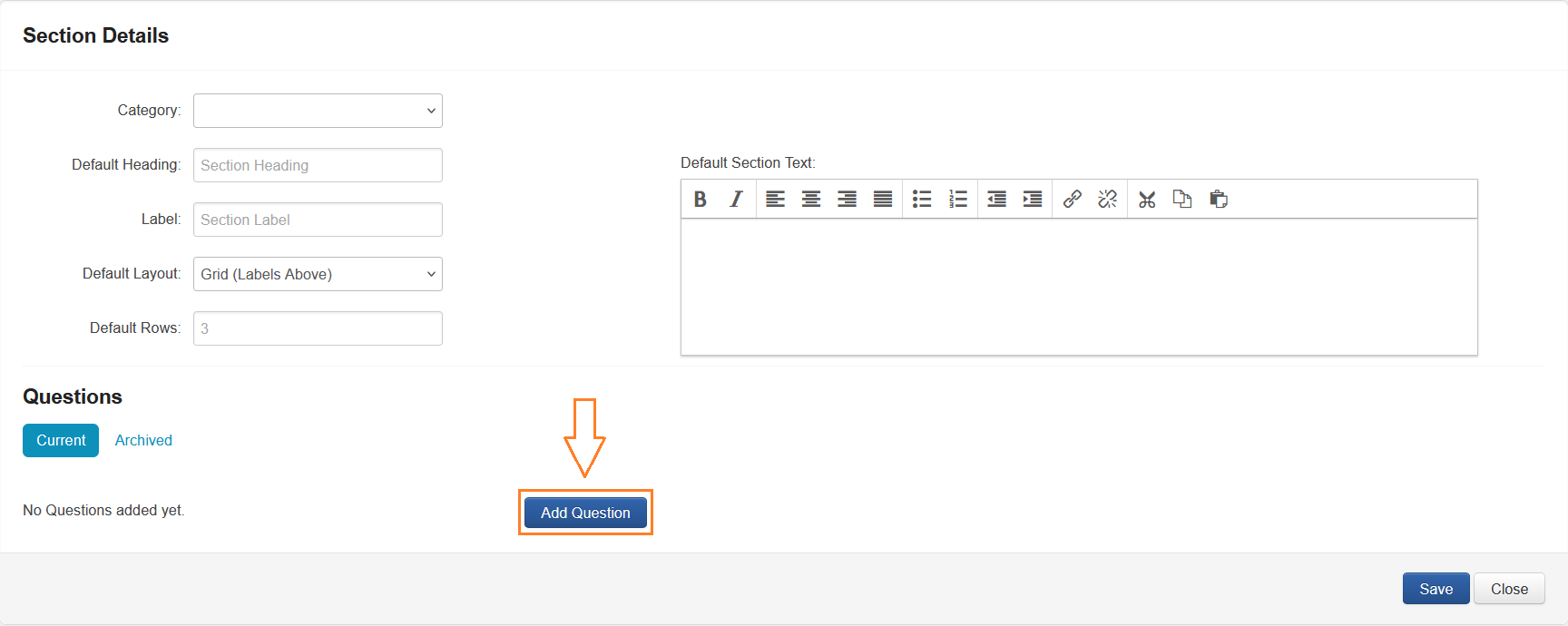Expand the Default Layout dropdown
The height and width of the screenshot is (626, 1568).
tap(318, 274)
